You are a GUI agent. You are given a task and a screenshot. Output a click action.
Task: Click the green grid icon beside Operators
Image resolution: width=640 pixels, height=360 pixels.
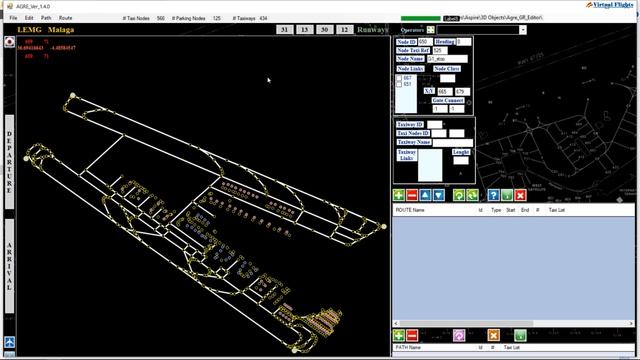tap(431, 30)
